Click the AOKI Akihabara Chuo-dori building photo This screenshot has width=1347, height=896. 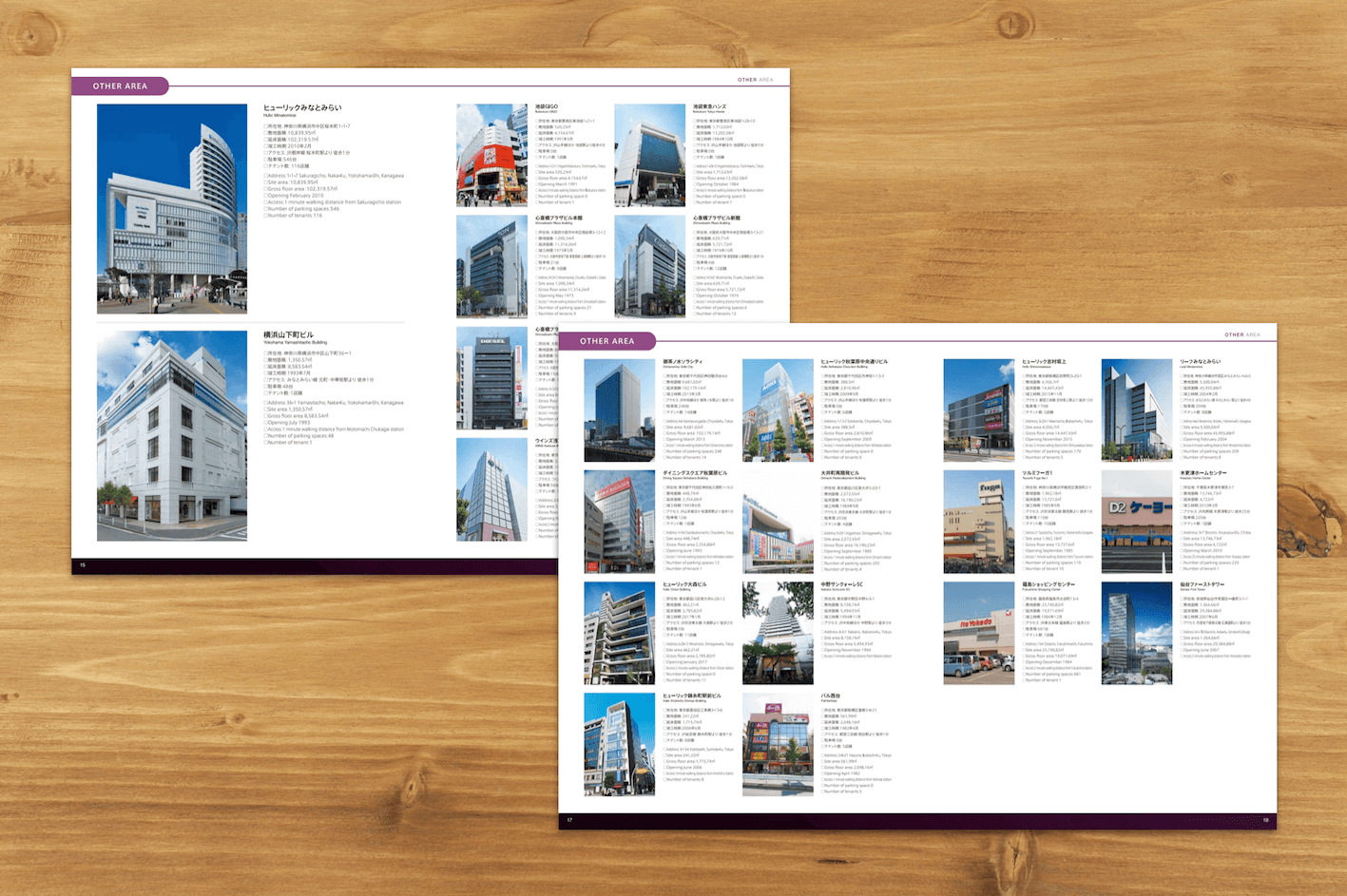(778, 410)
